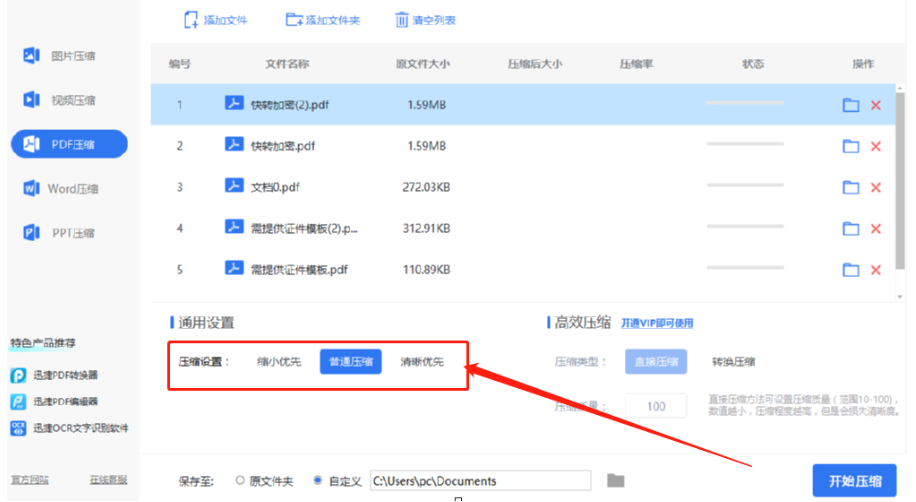Select the file name 文档0.pdf
Viewport: 916px width, 502px height.
[275, 188]
